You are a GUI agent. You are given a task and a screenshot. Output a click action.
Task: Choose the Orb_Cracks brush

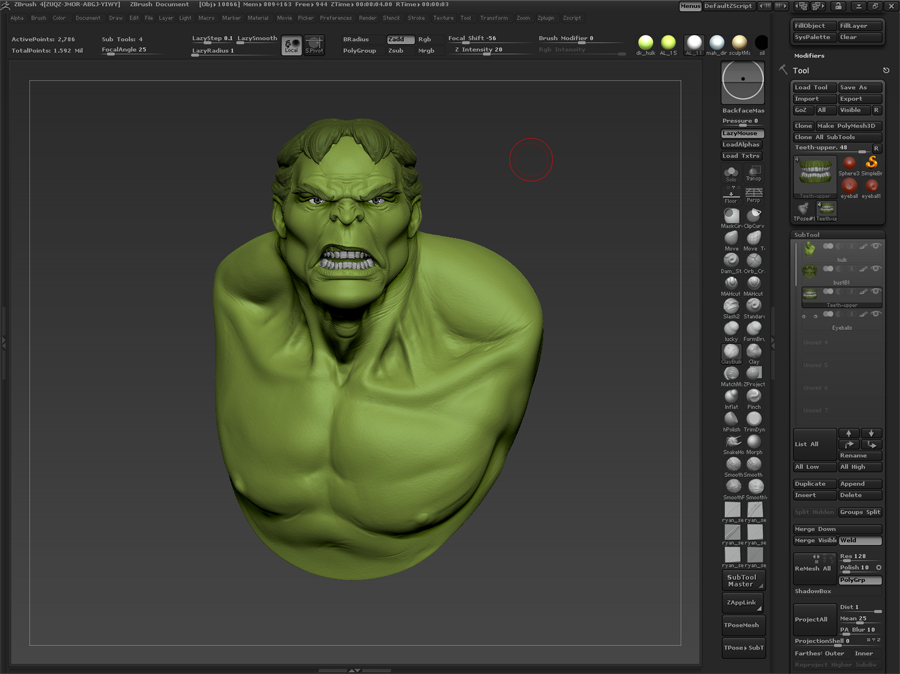coord(754,261)
